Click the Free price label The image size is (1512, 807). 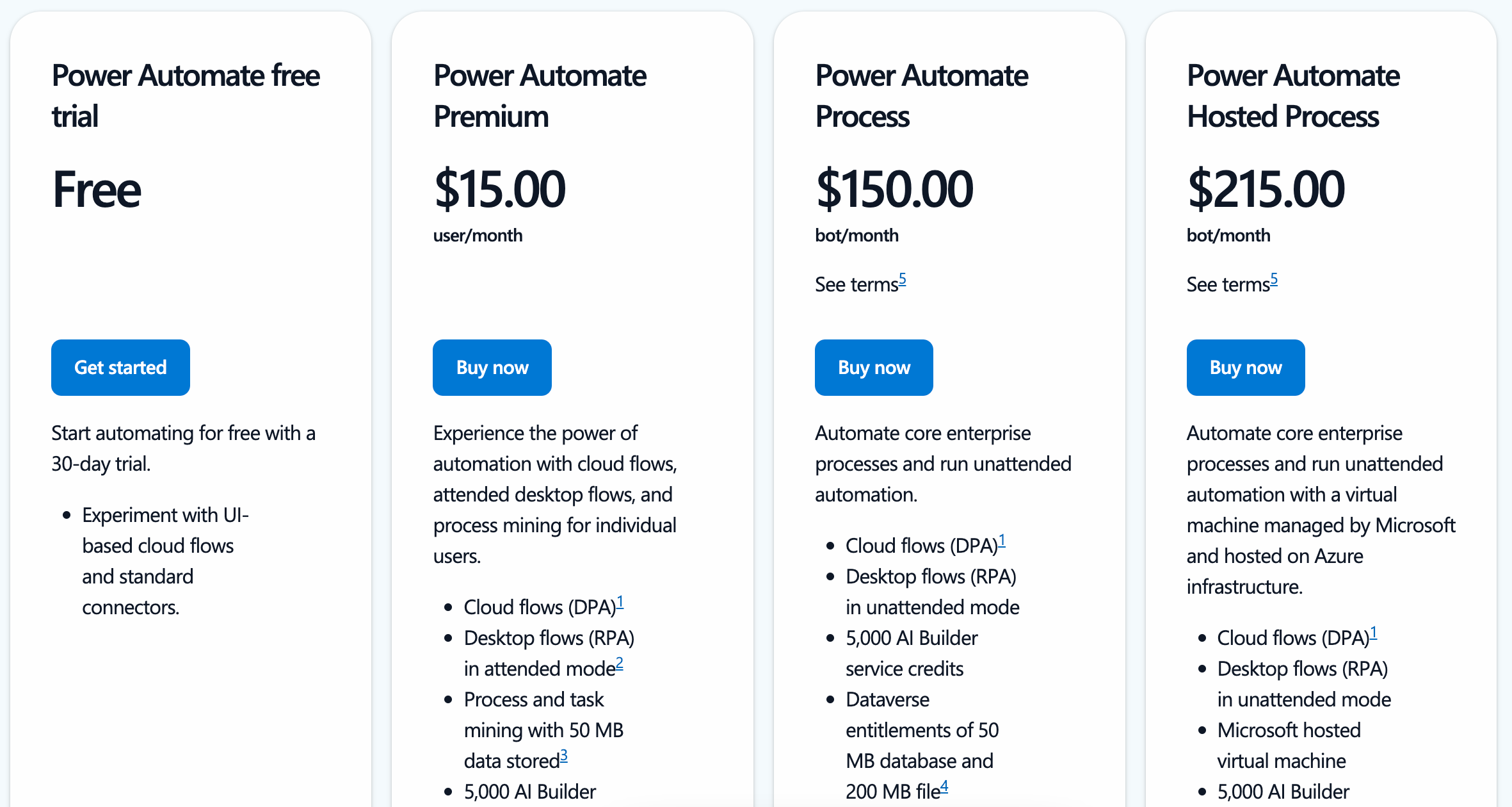[x=97, y=190]
